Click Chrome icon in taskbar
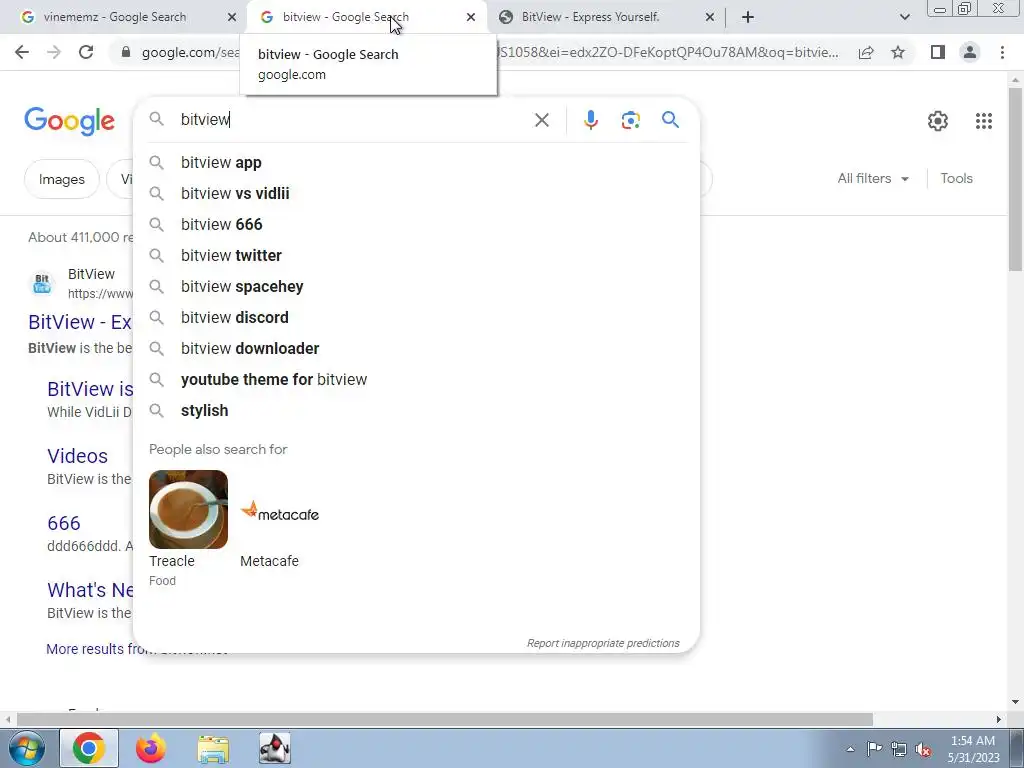Viewport: 1024px width, 768px height. [89, 748]
